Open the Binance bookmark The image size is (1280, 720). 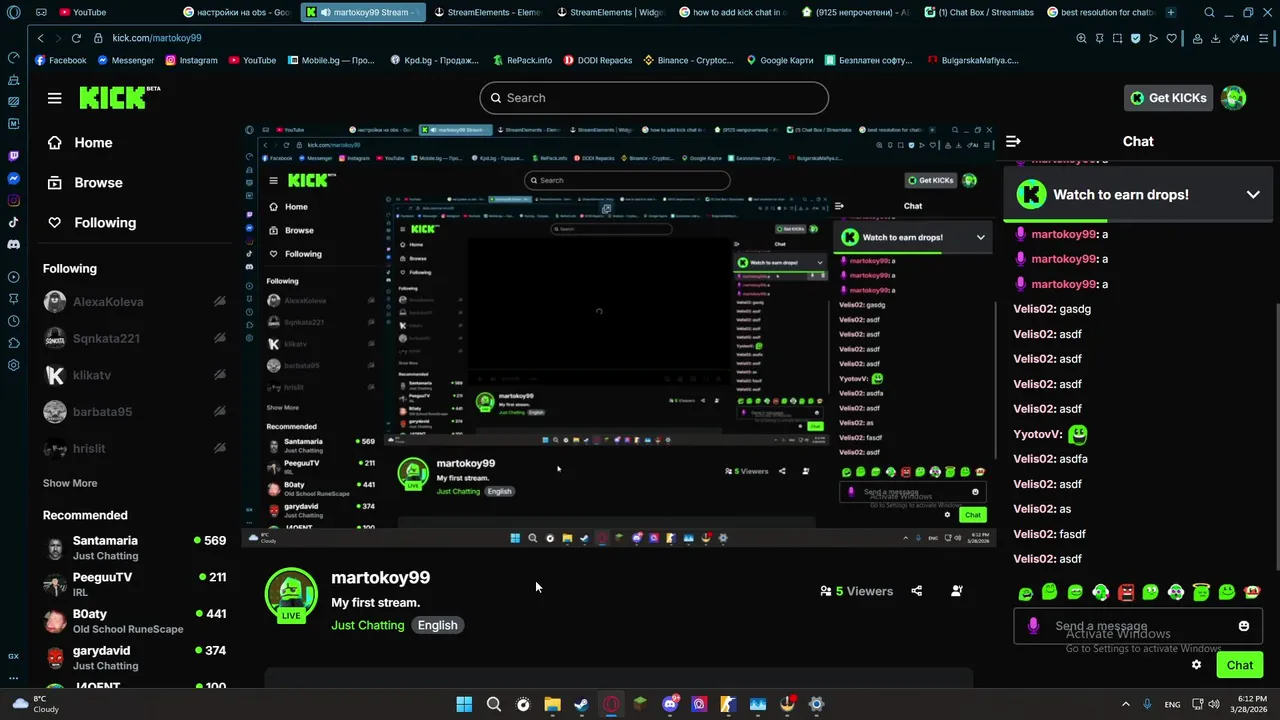tap(688, 60)
